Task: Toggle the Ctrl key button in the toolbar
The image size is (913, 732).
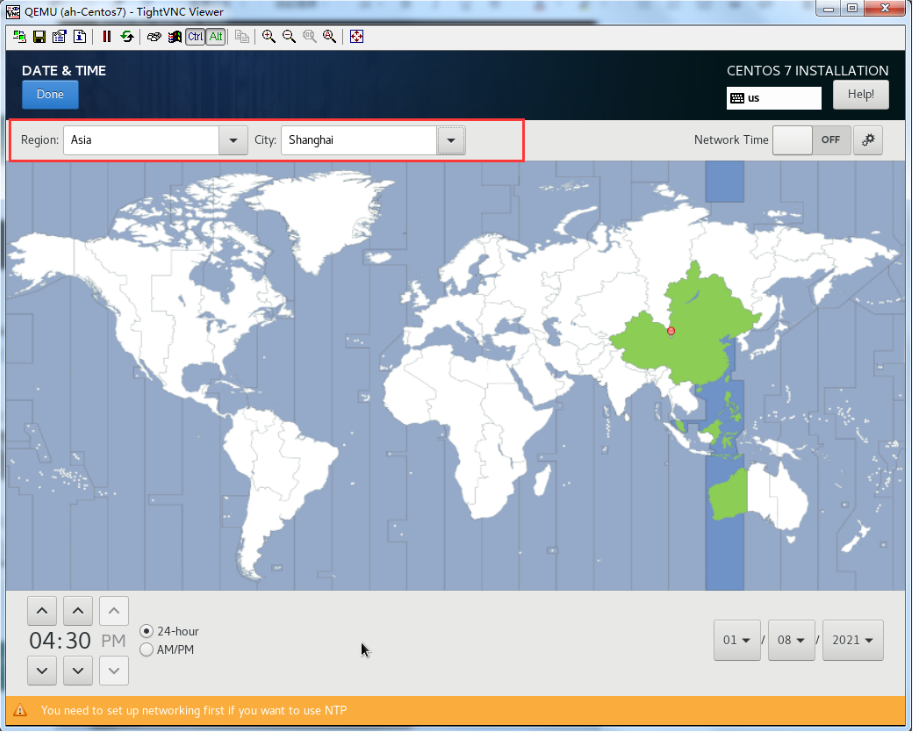Action: click(x=195, y=37)
